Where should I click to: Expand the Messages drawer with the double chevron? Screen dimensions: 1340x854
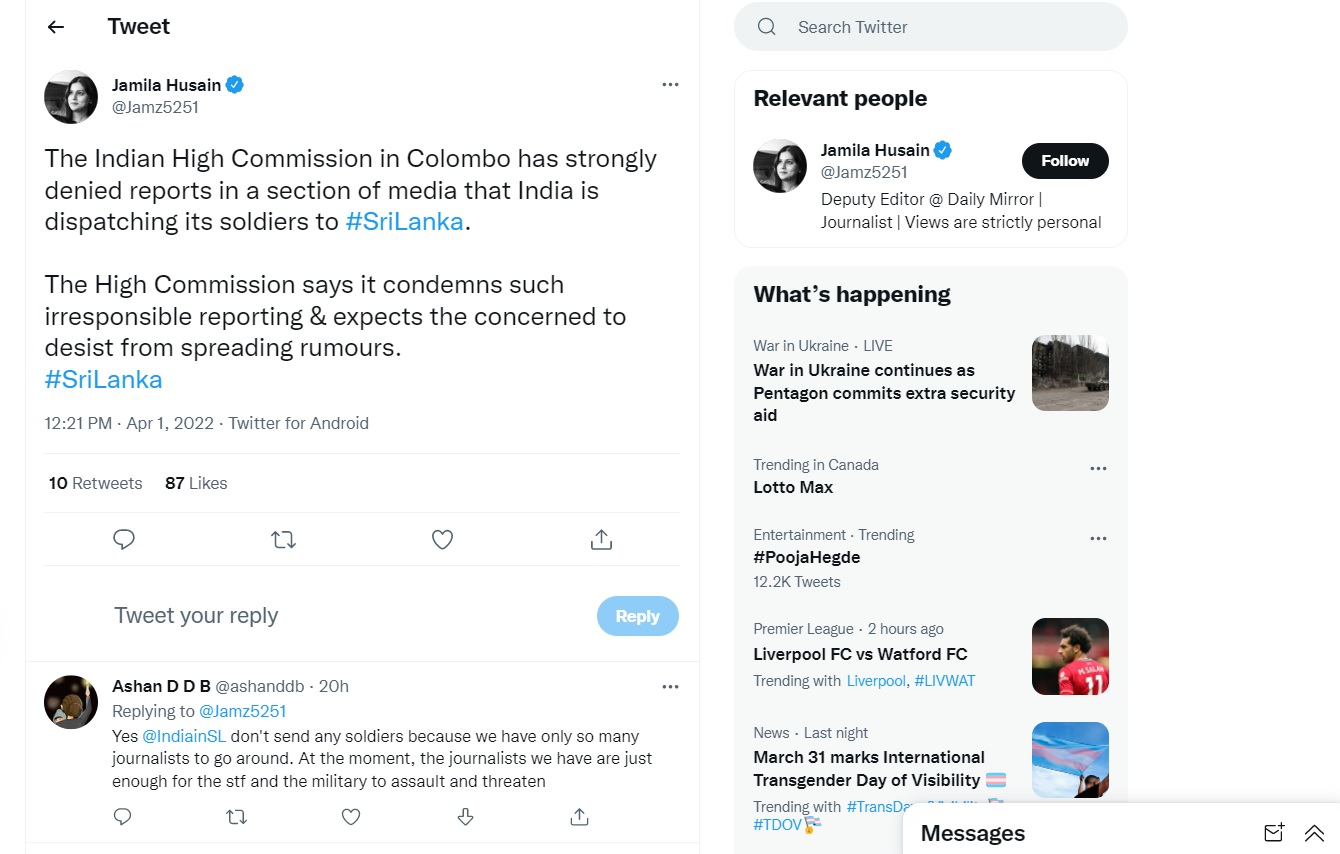pos(1314,833)
